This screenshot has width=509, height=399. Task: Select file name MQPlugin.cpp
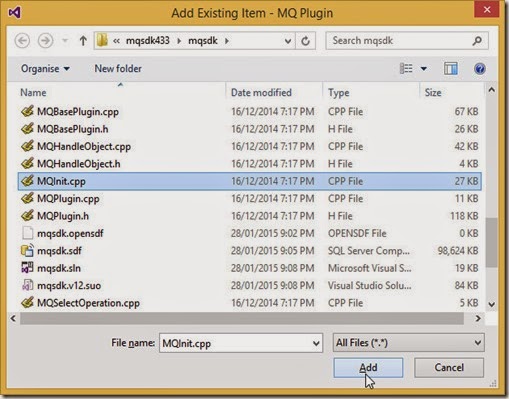[x=68, y=199]
